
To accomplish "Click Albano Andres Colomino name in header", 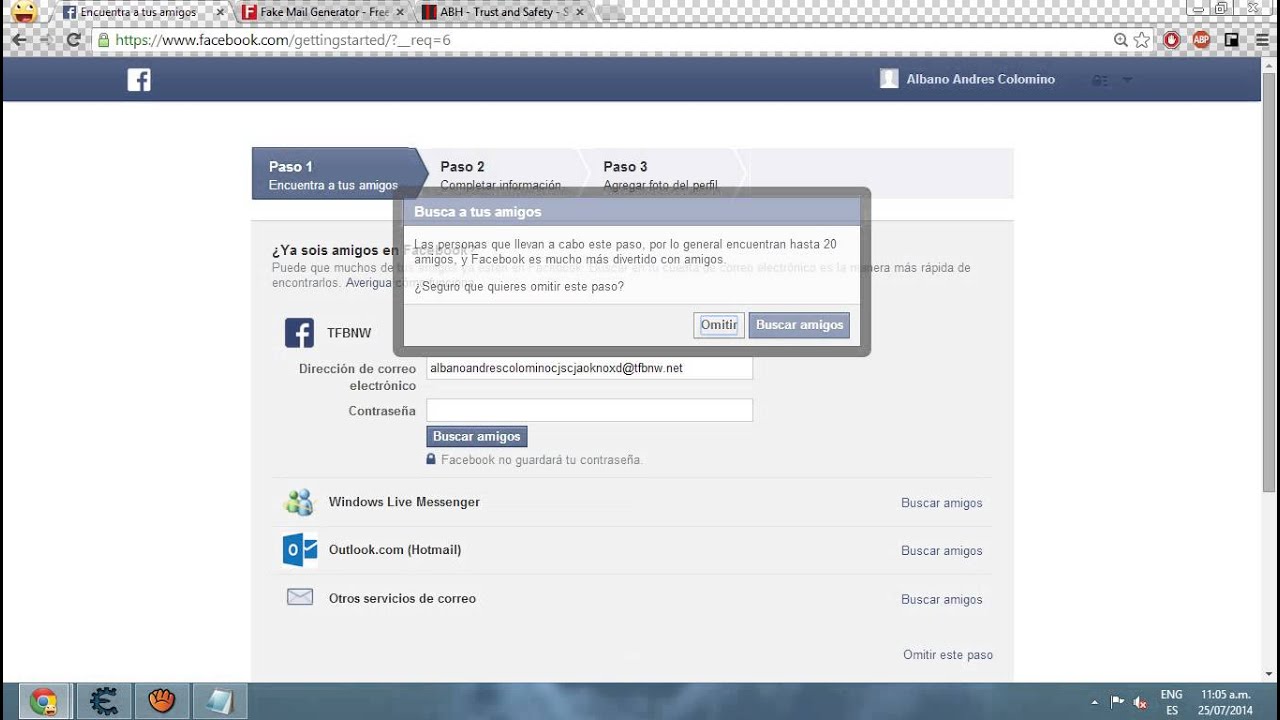I will [x=981, y=79].
